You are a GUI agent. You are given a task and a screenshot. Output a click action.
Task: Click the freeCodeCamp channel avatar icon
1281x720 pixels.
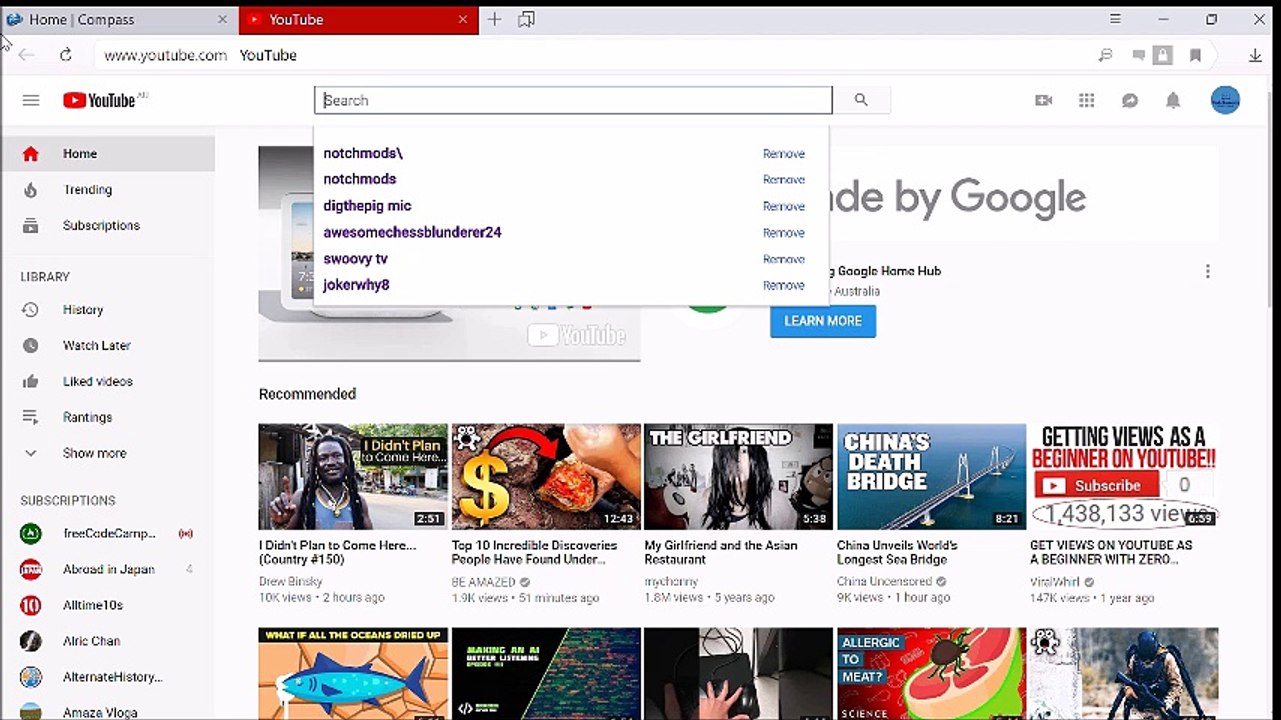click(x=31, y=533)
